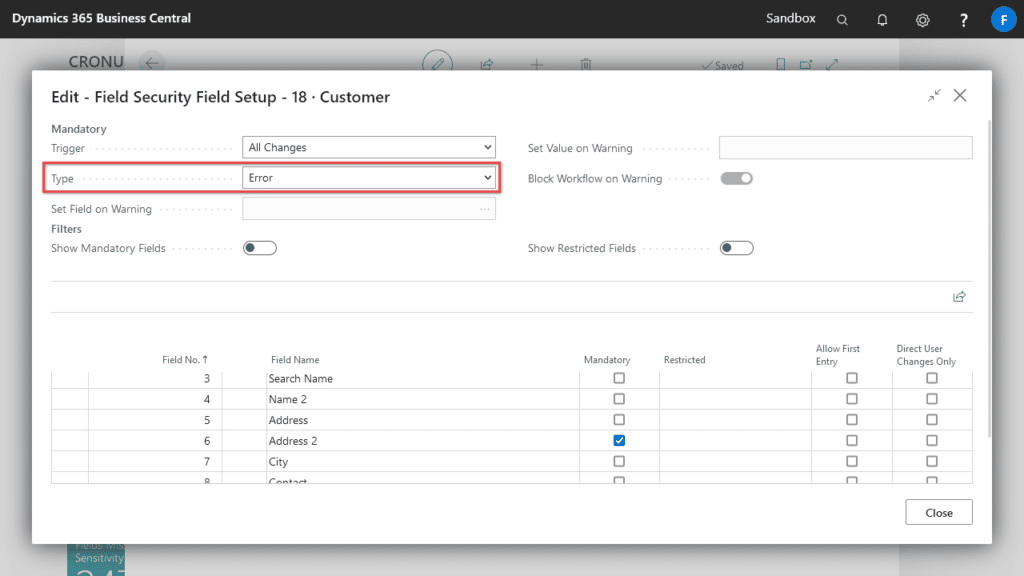This screenshot has height=576, width=1024.
Task: Open the notifications bell icon
Action: tap(882, 19)
